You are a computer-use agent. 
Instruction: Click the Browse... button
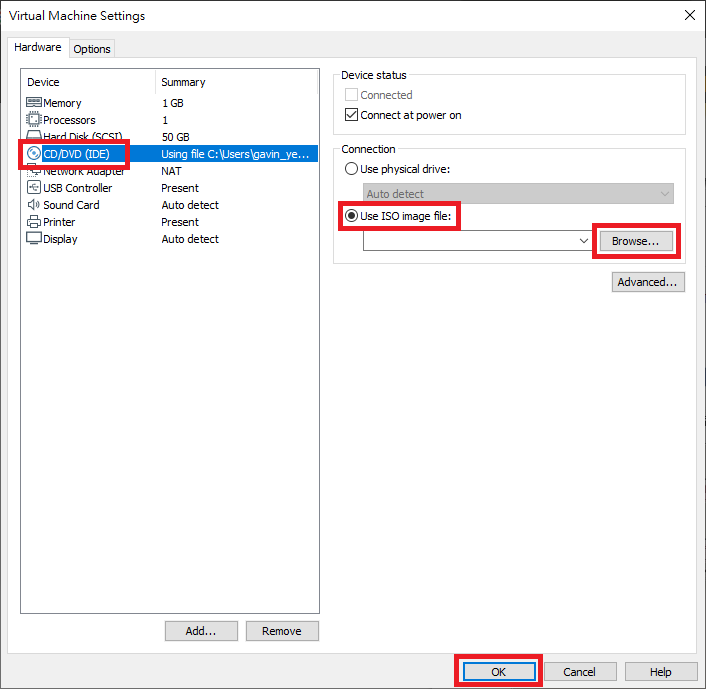(x=636, y=241)
